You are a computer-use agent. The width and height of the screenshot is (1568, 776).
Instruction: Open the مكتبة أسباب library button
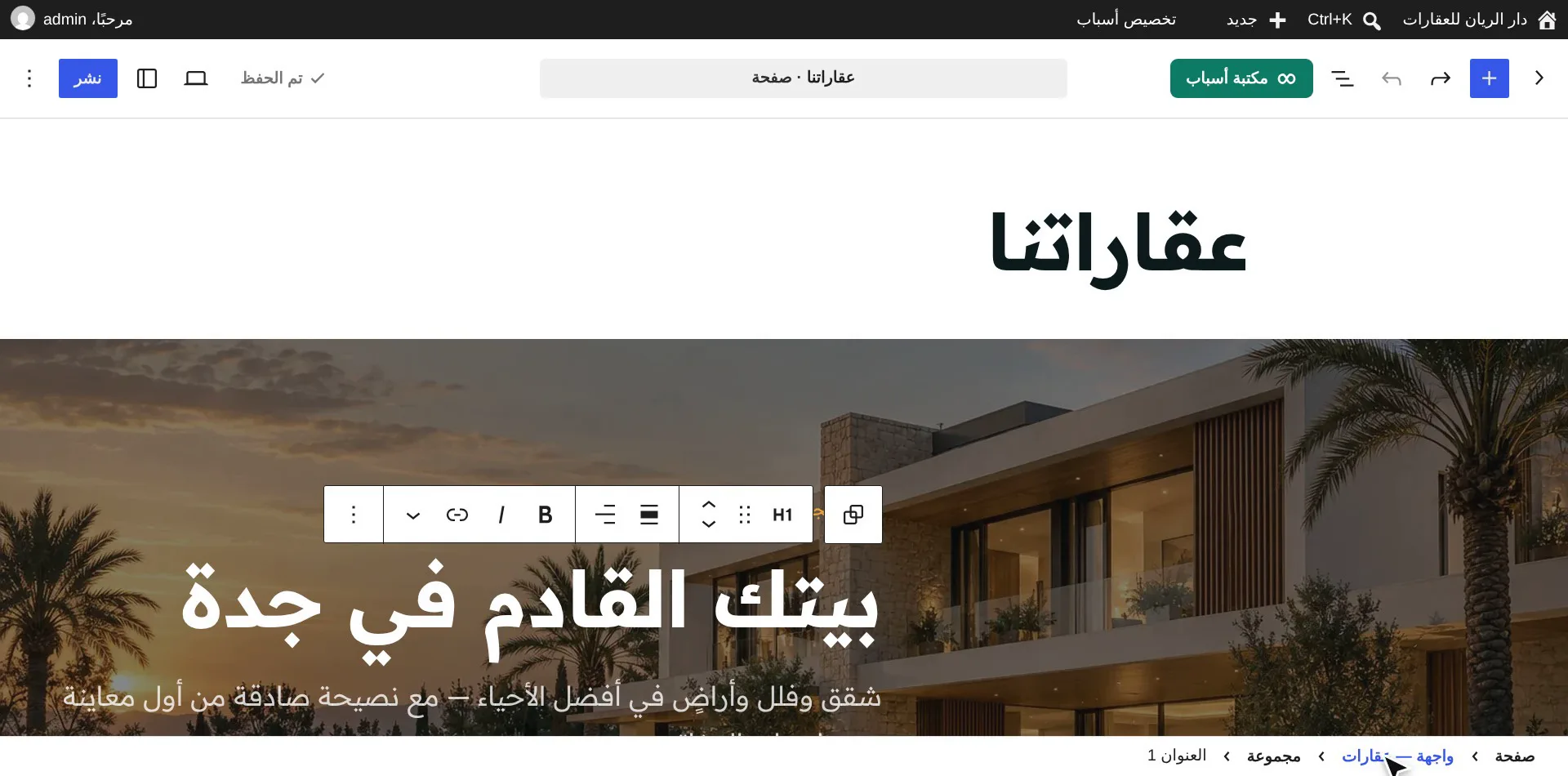click(x=1241, y=78)
